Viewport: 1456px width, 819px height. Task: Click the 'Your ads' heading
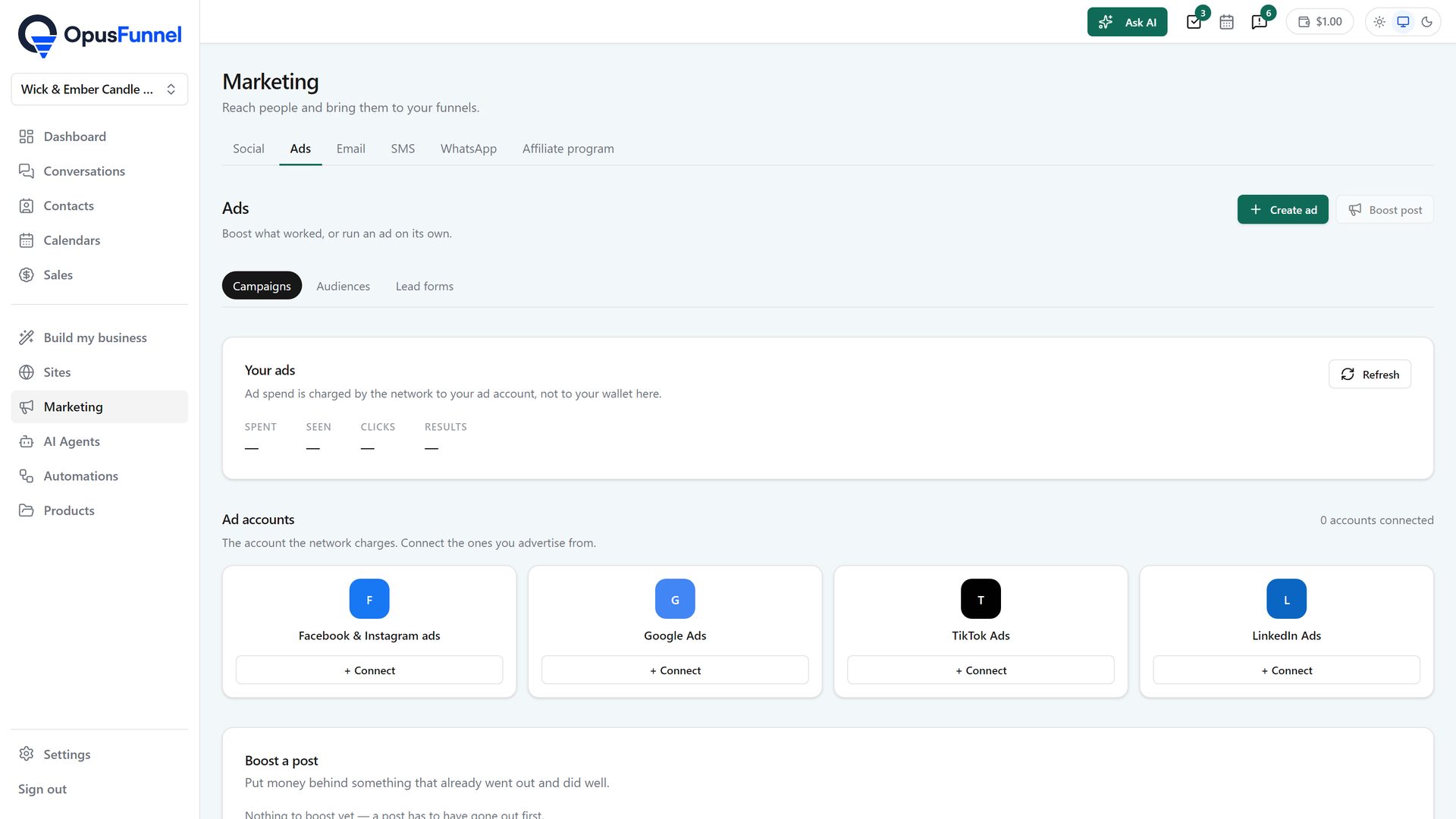click(x=269, y=370)
